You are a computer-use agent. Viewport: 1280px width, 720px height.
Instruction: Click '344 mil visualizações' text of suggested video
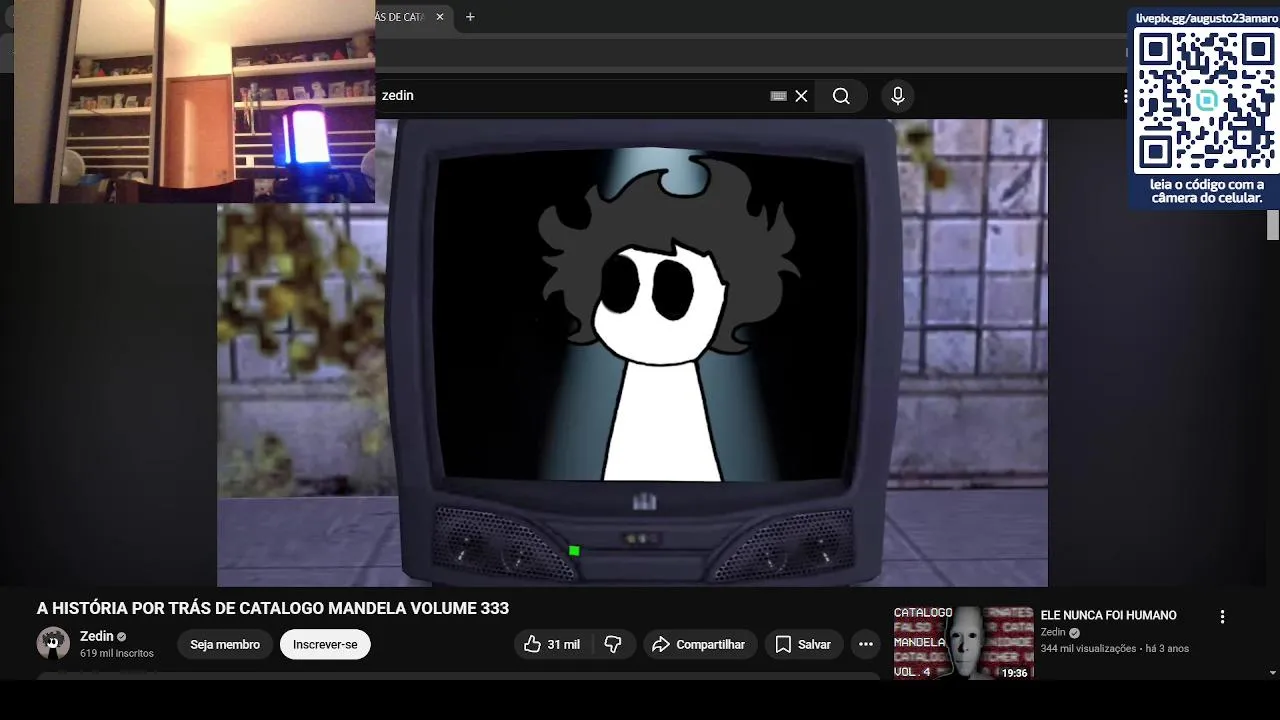pyautogui.click(x=1088, y=648)
